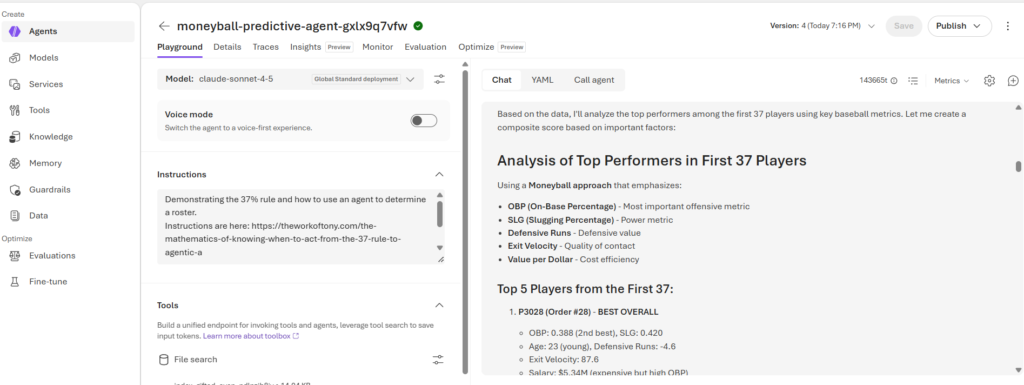The image size is (1024, 385).
Task: Switch to the Playground tab
Action: (180, 47)
